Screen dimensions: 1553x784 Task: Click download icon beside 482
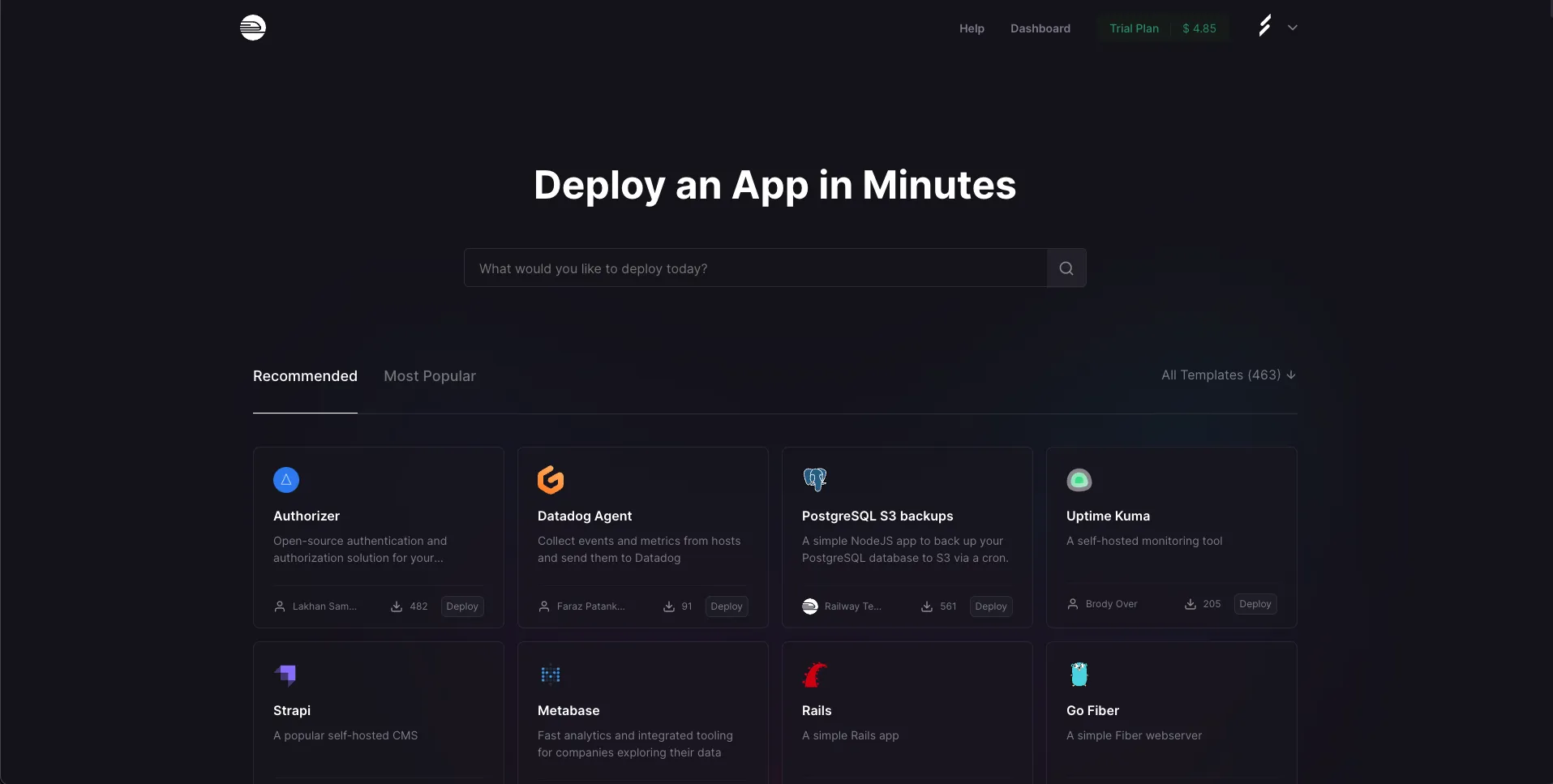pos(397,606)
